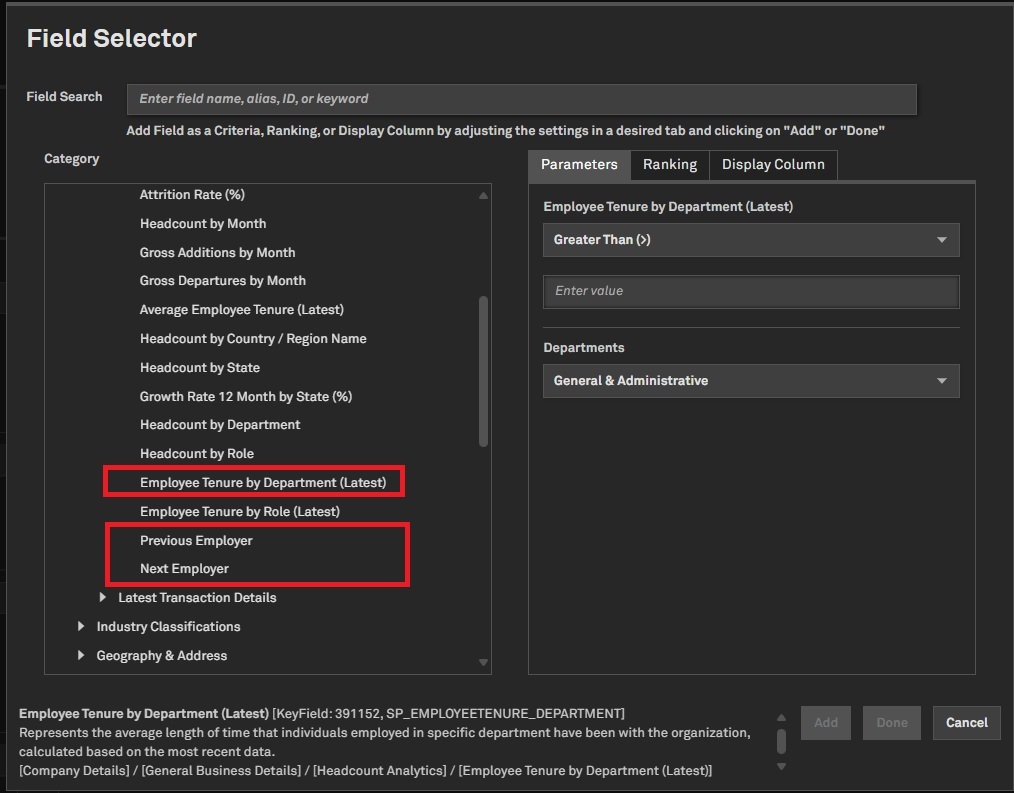
Task: Select Attrition Rate (%) field
Action: pos(192,195)
